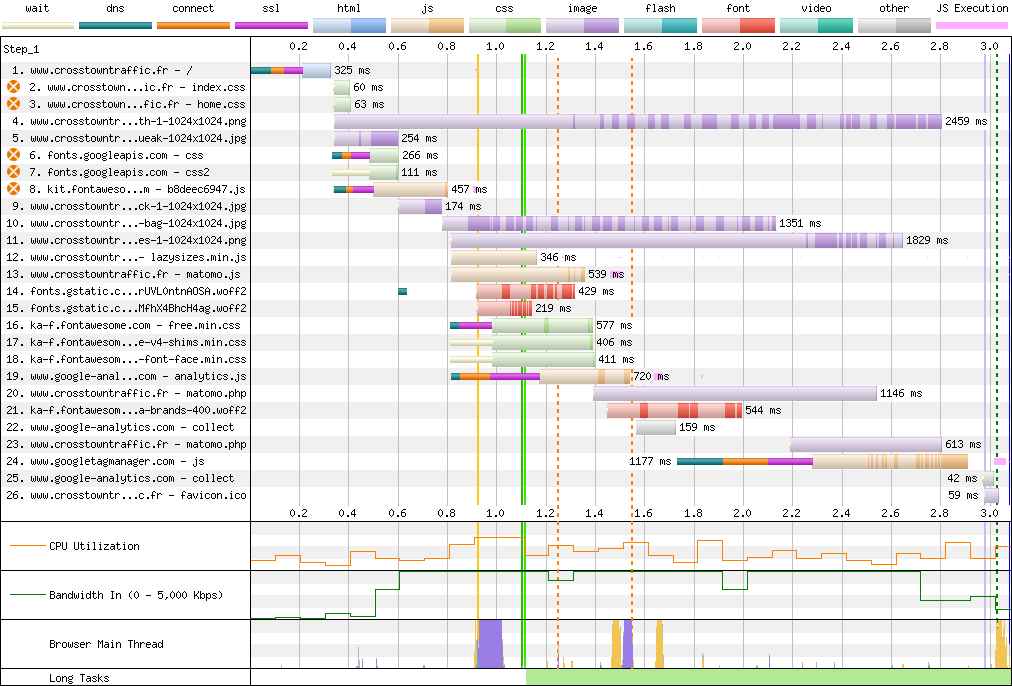Screen dimensions: 1012x686
Task: Click the font legend label
Action: tap(738, 8)
